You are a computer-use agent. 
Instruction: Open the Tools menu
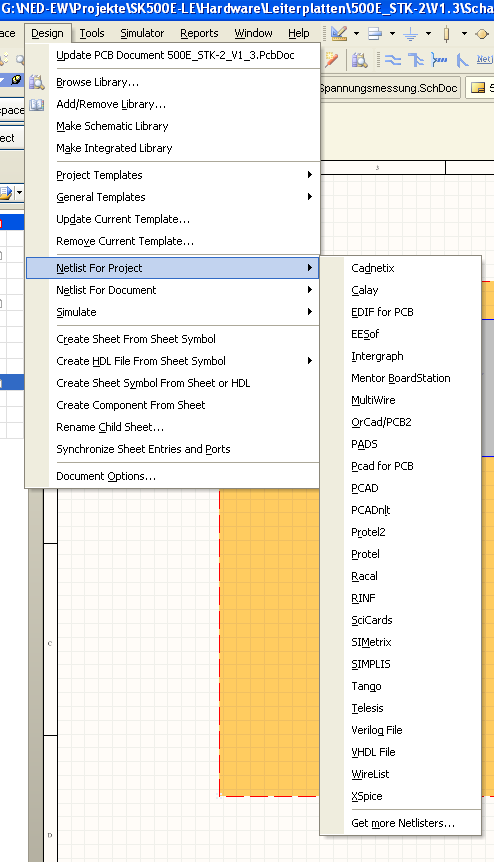(x=92, y=34)
